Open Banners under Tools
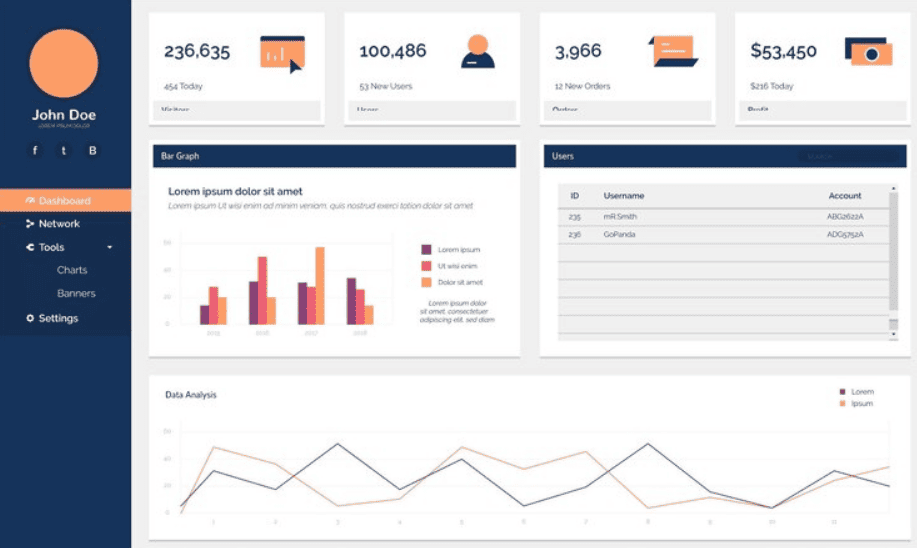 coord(76,294)
